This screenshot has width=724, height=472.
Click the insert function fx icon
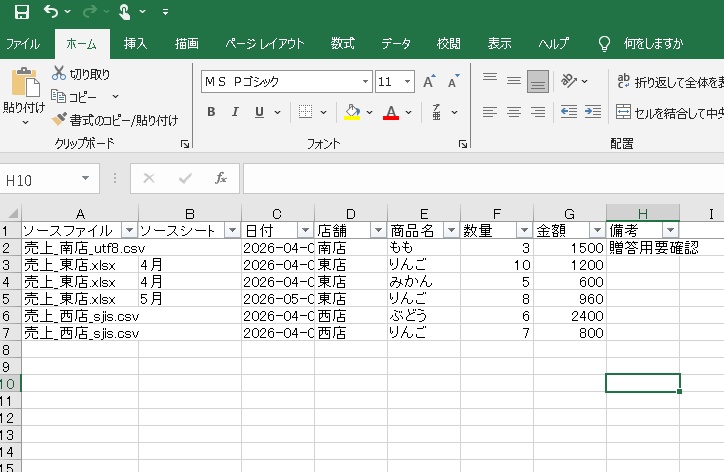click(221, 178)
